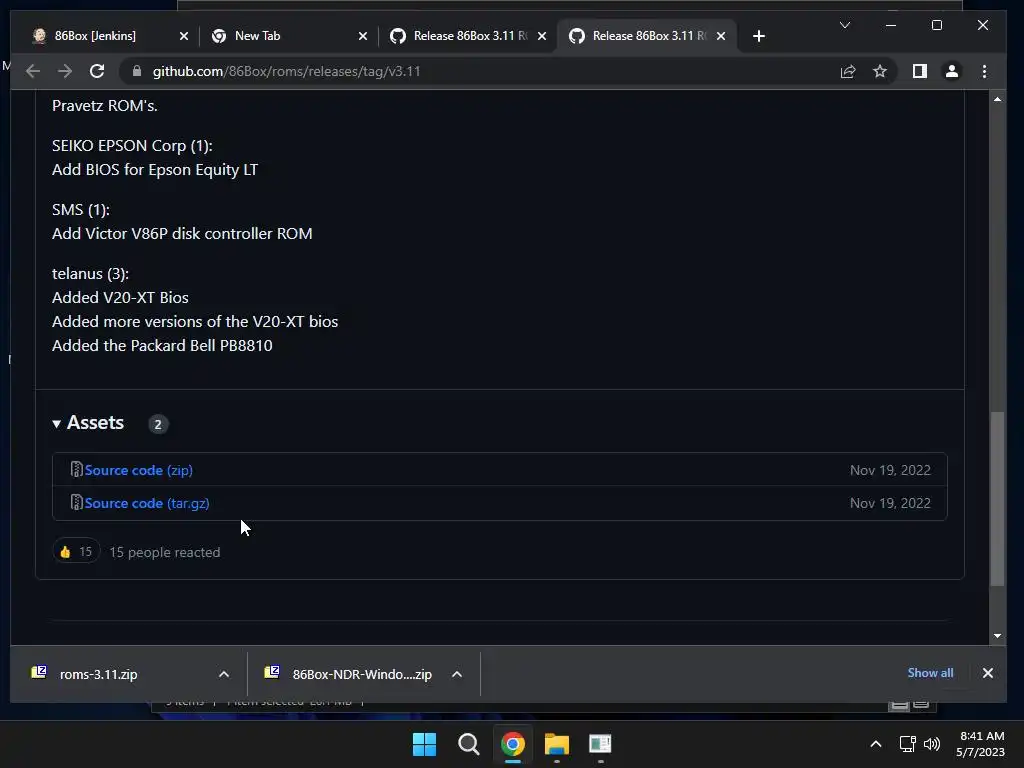Screen dimensions: 1024x768
Task: Click 'Added the Packard Bell PB8810' text
Action: tap(162, 345)
